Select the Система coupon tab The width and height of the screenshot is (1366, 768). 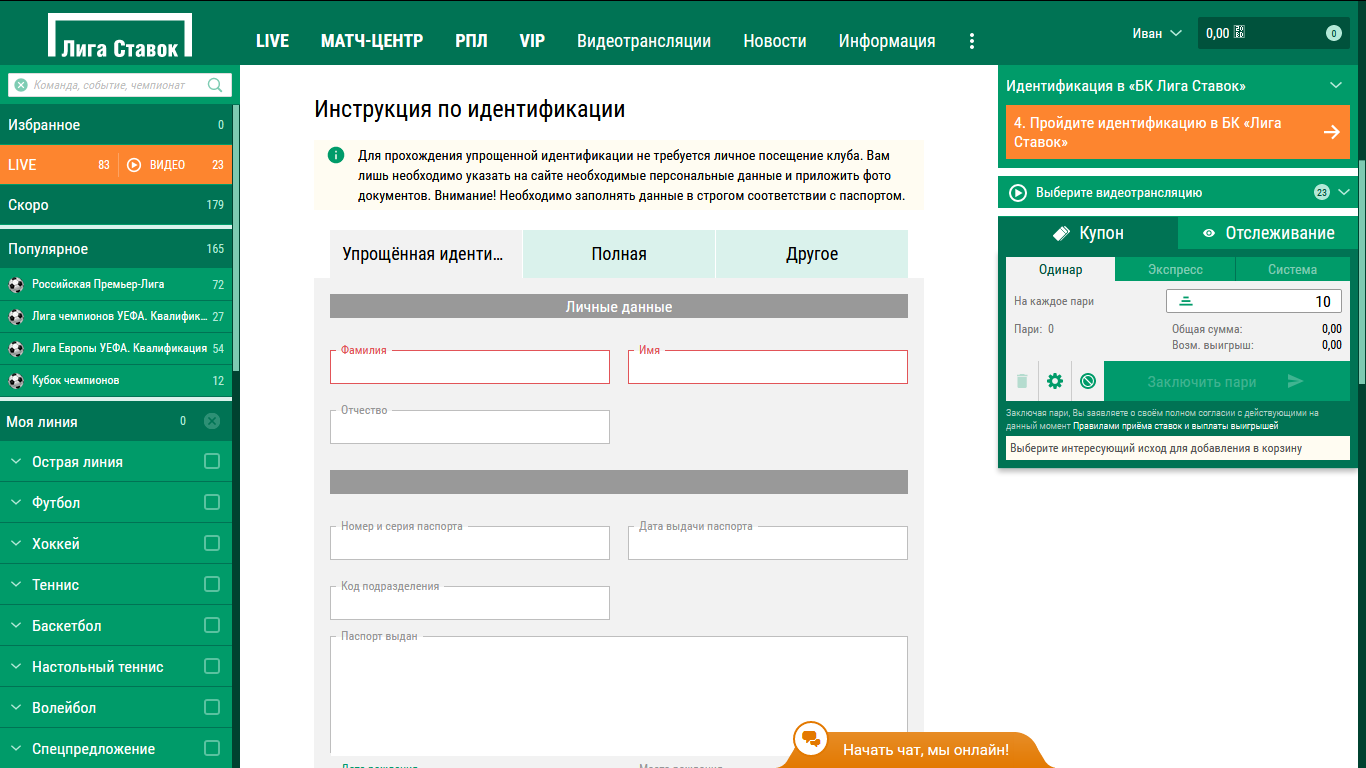pos(1292,270)
